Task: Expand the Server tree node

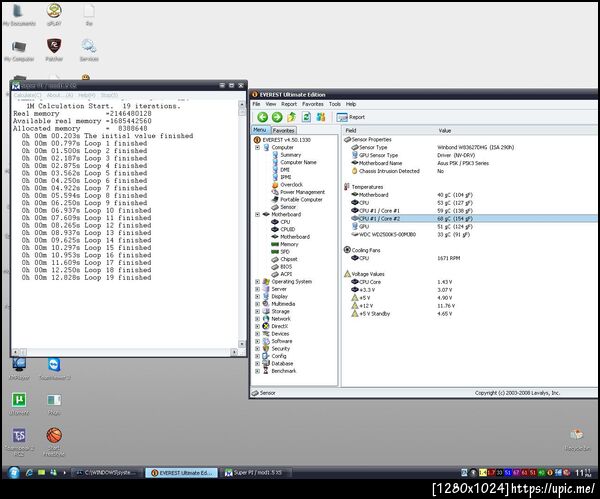Action: (258, 289)
